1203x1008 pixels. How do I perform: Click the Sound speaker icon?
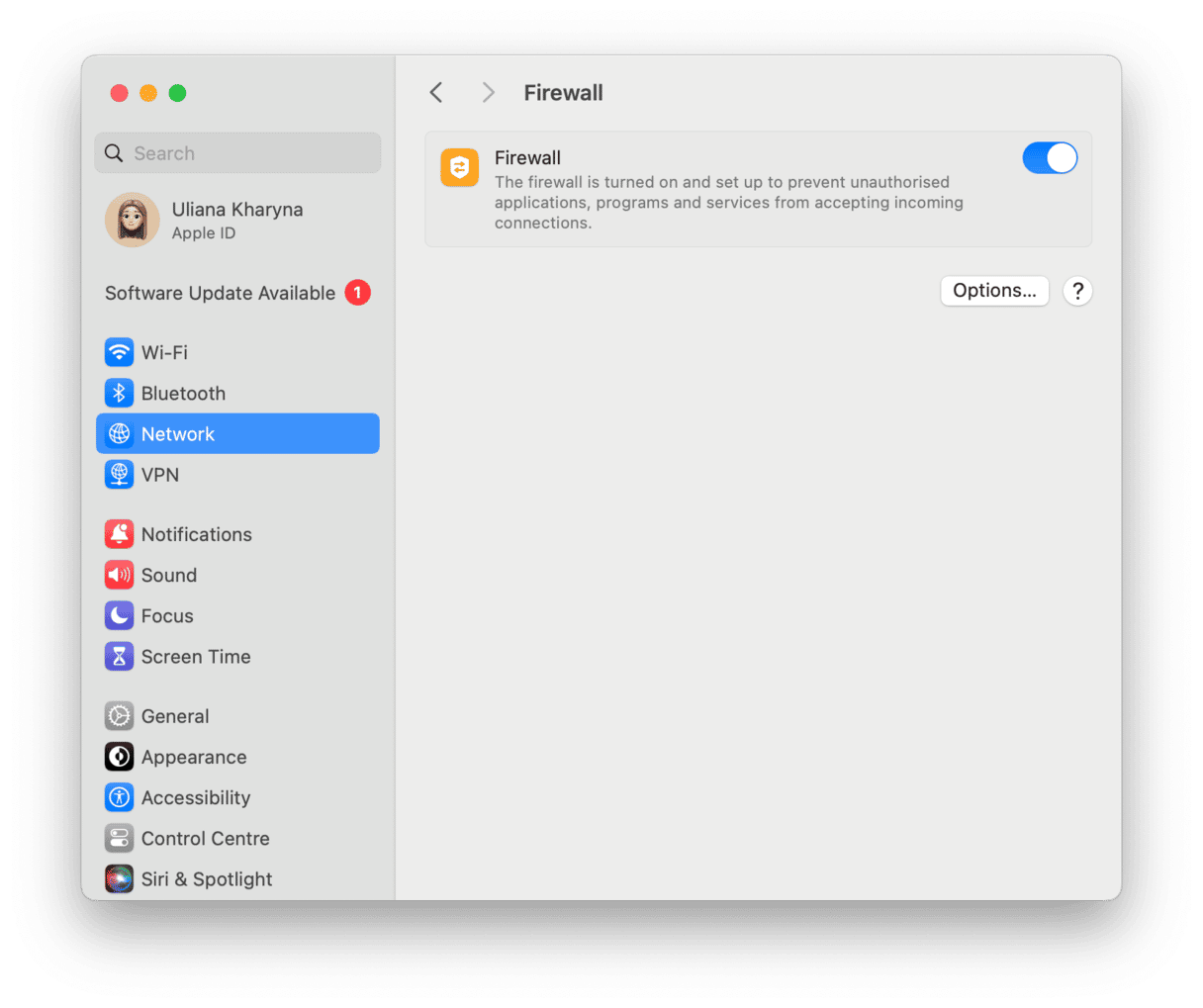[119, 575]
